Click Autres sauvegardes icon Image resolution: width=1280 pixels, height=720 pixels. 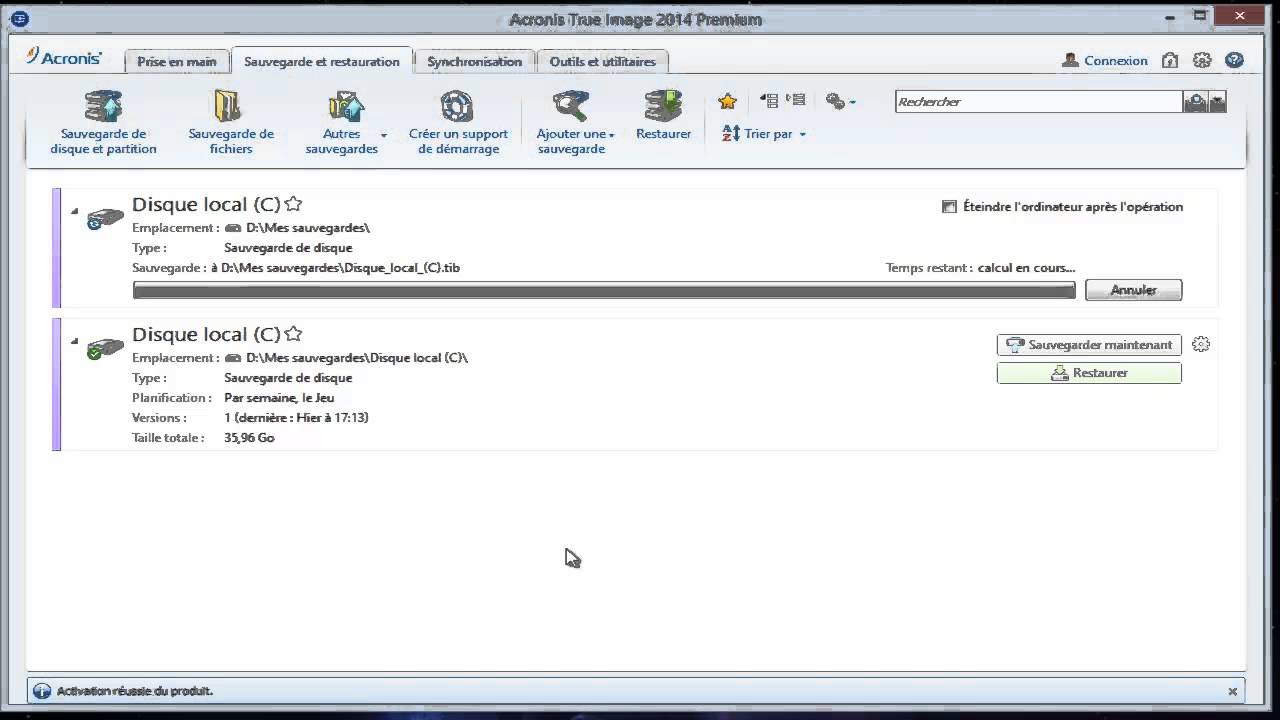tap(345, 106)
